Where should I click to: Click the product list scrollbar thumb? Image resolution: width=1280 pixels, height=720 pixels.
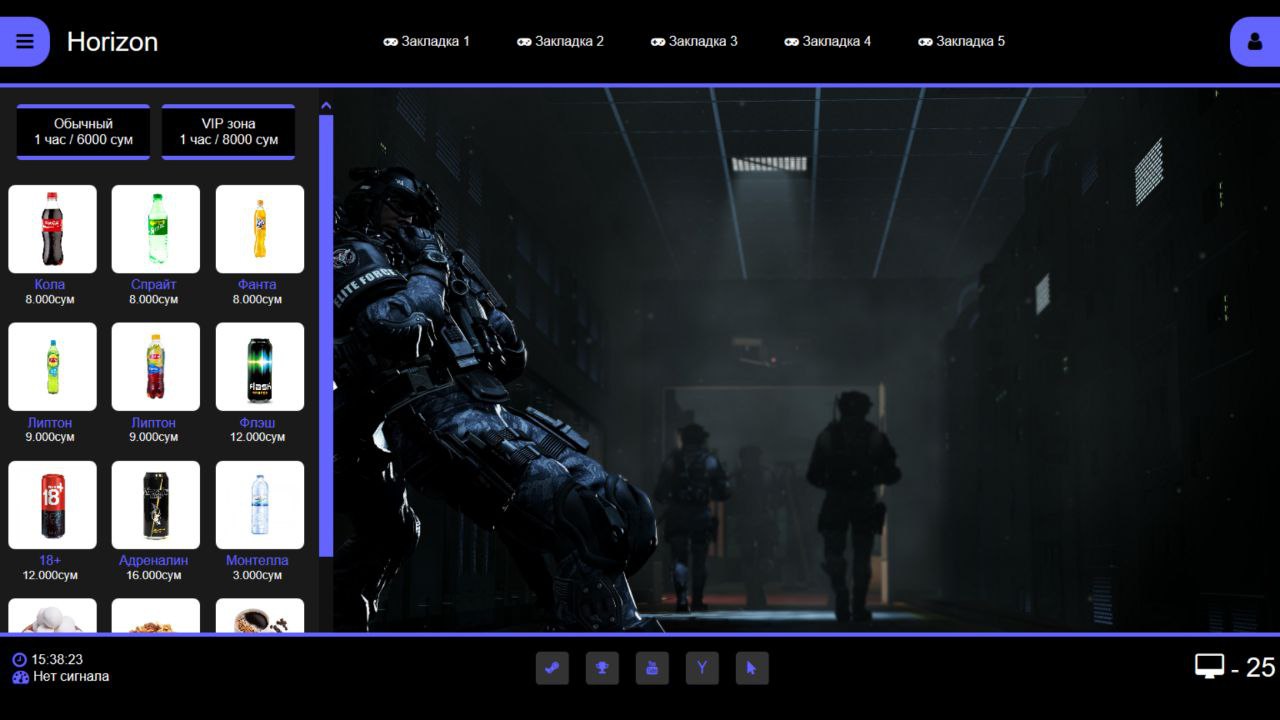tap(326, 336)
